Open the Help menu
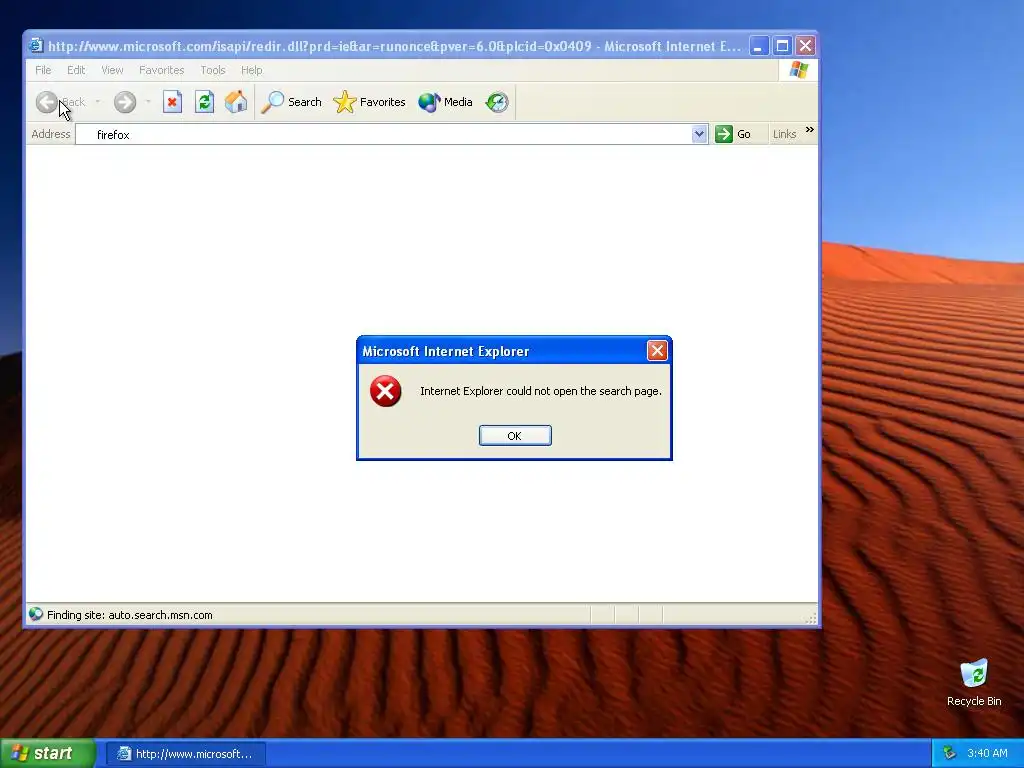Viewport: 1024px width, 768px height. coord(251,70)
